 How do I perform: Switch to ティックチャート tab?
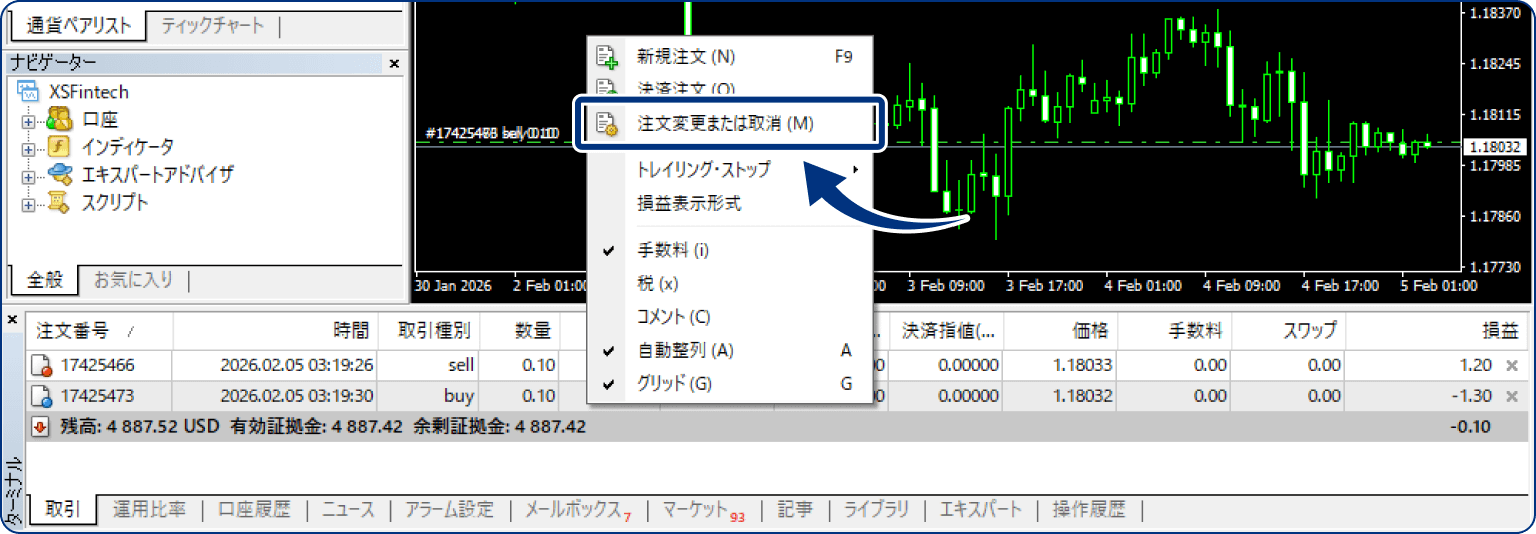(x=213, y=25)
